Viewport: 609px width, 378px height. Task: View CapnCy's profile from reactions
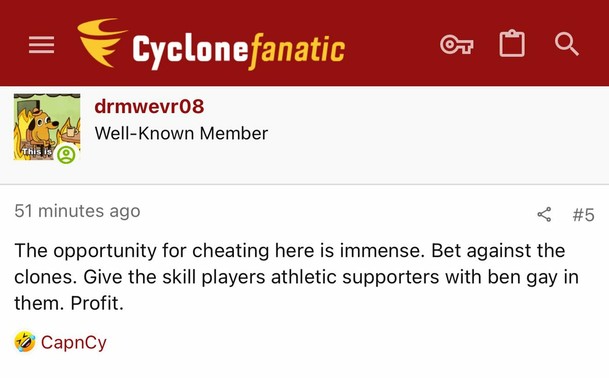point(74,343)
